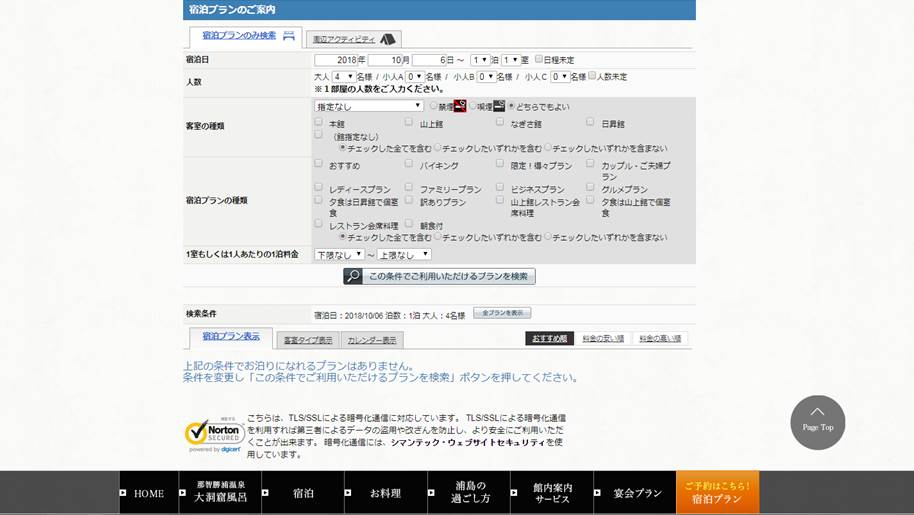Open お料理 in bottom navigation
This screenshot has width=914, height=515.
pyautogui.click(x=386, y=493)
